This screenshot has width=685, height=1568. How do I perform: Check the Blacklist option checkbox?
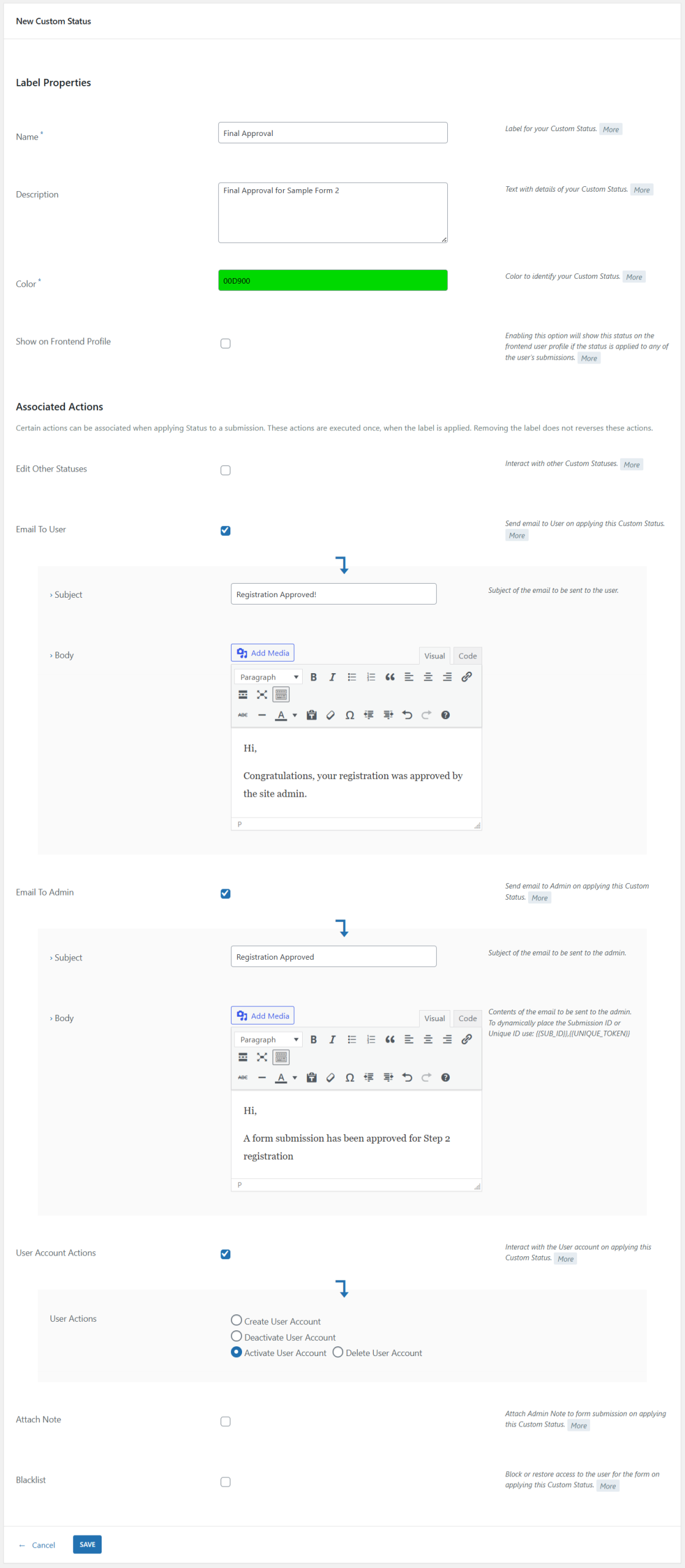225,1482
